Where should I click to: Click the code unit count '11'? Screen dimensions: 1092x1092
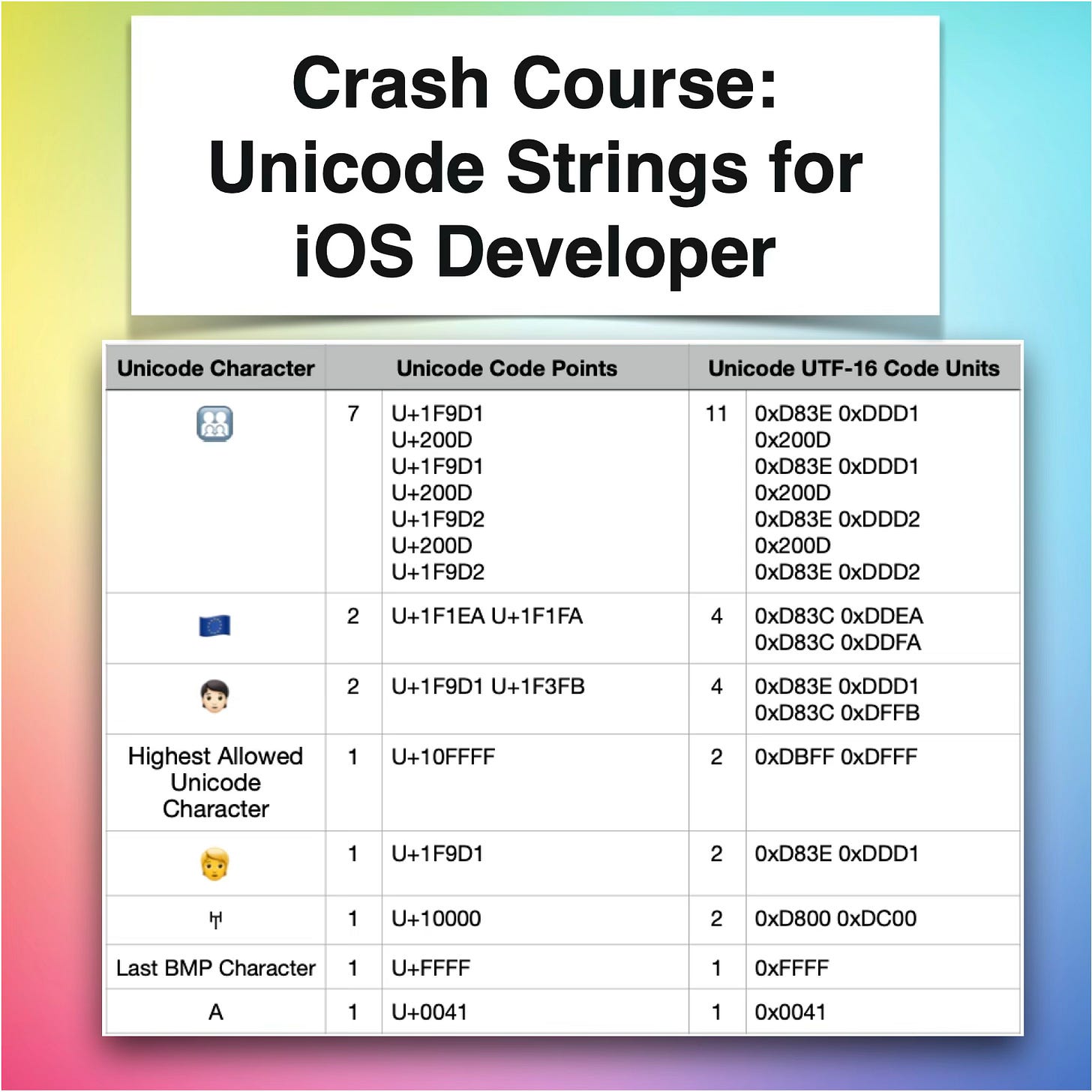point(716,413)
